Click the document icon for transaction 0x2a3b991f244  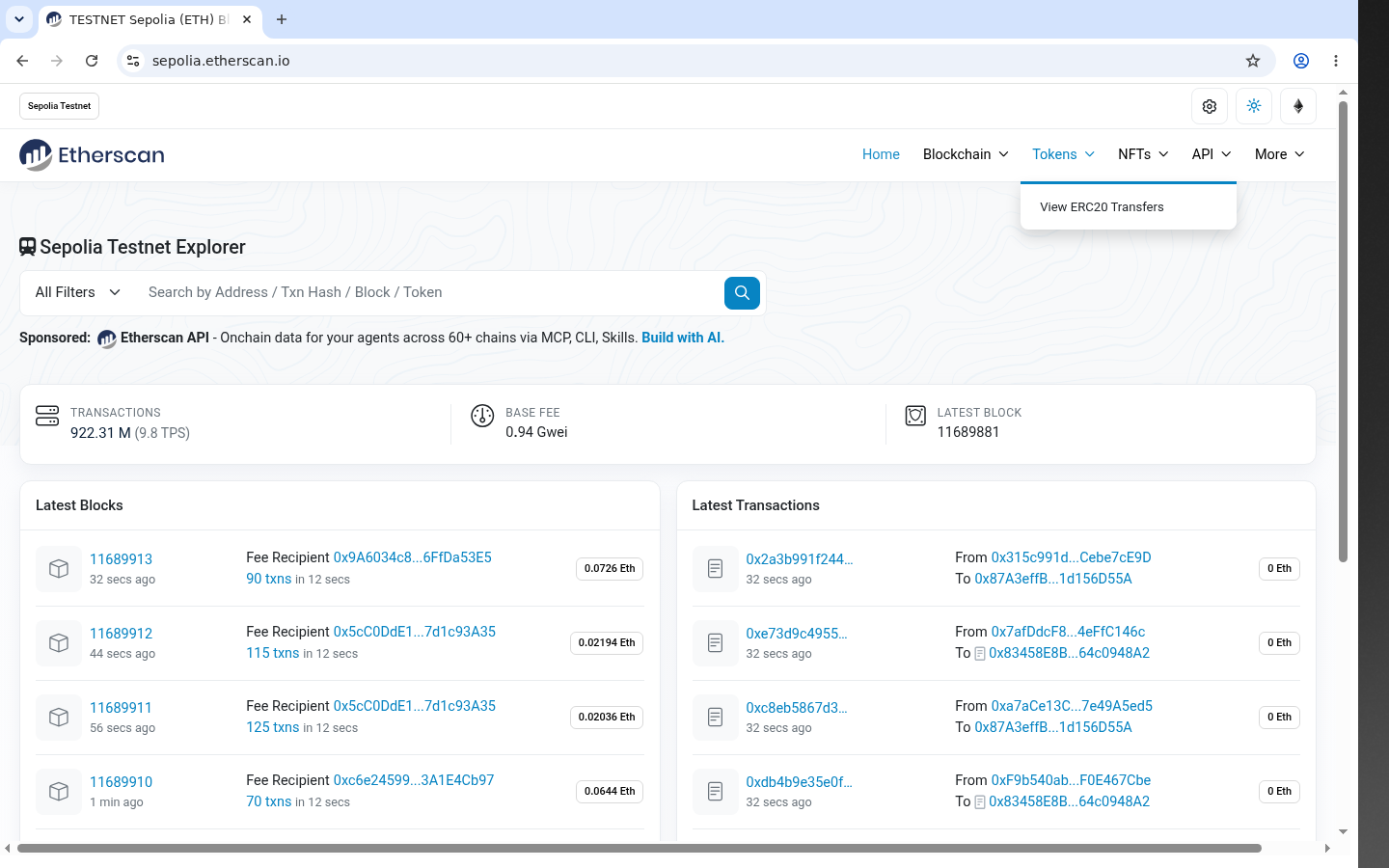point(716,569)
